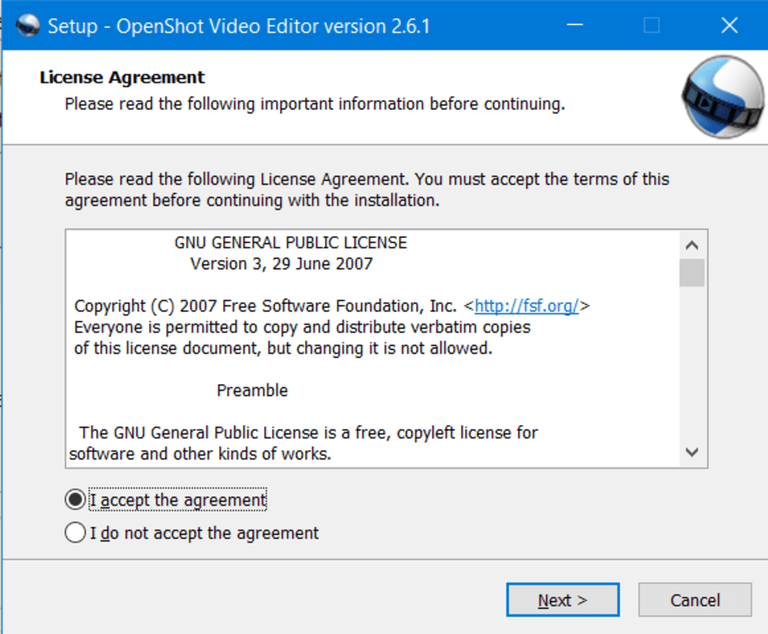Click the license scrollbar down arrow

point(692,452)
